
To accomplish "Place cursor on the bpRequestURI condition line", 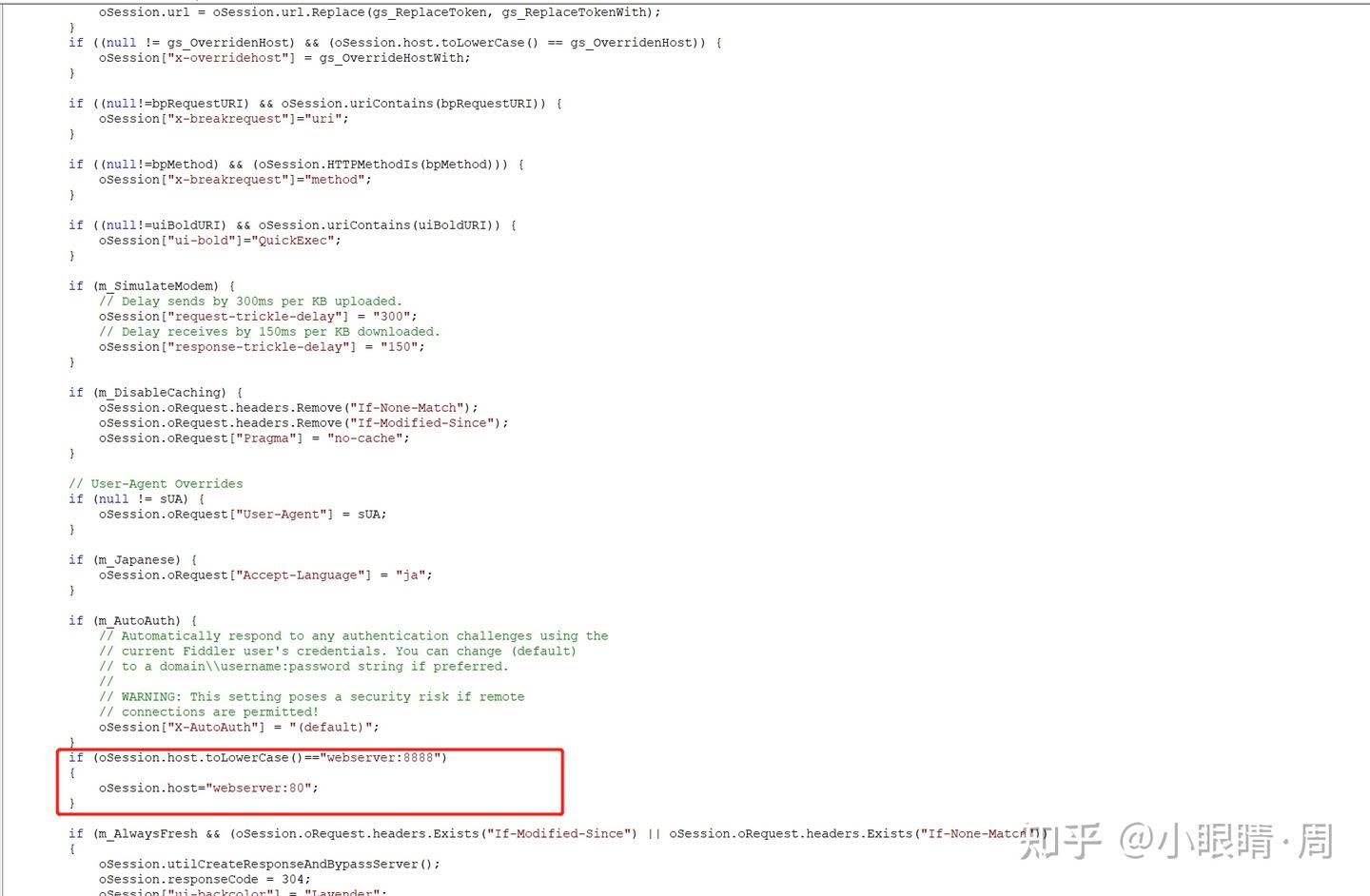I will point(315,104).
